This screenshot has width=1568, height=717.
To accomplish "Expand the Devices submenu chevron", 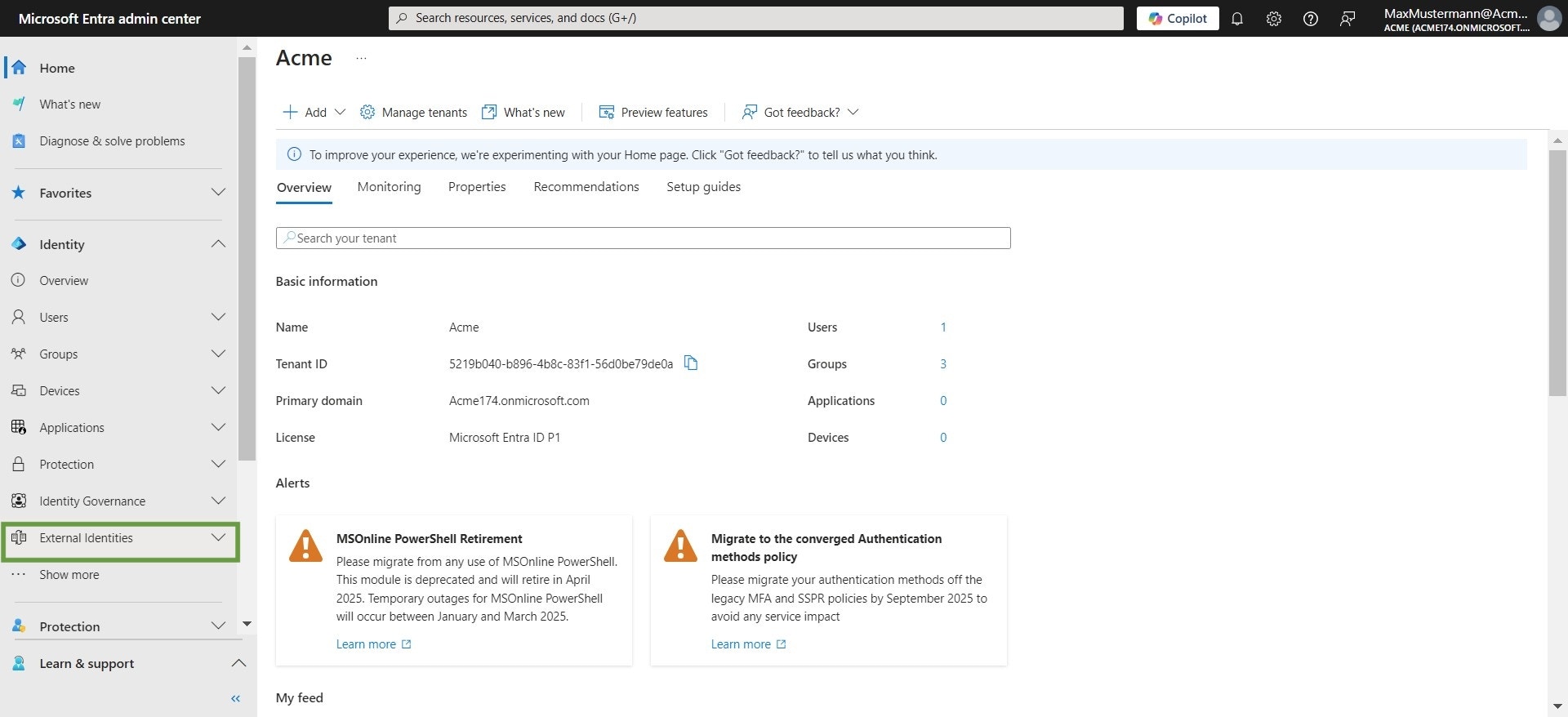I will tap(218, 390).
